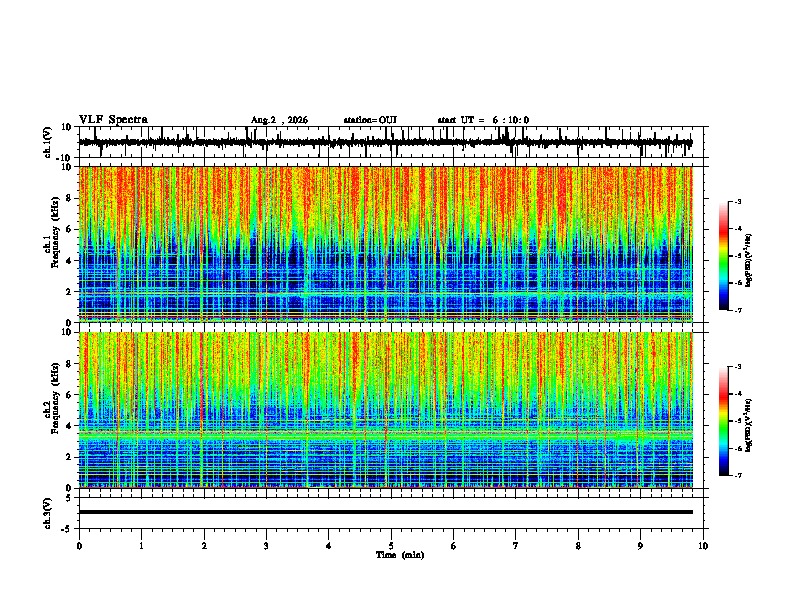792x612 pixels.
Task: Click time axis tick label 6
Action: [454, 546]
